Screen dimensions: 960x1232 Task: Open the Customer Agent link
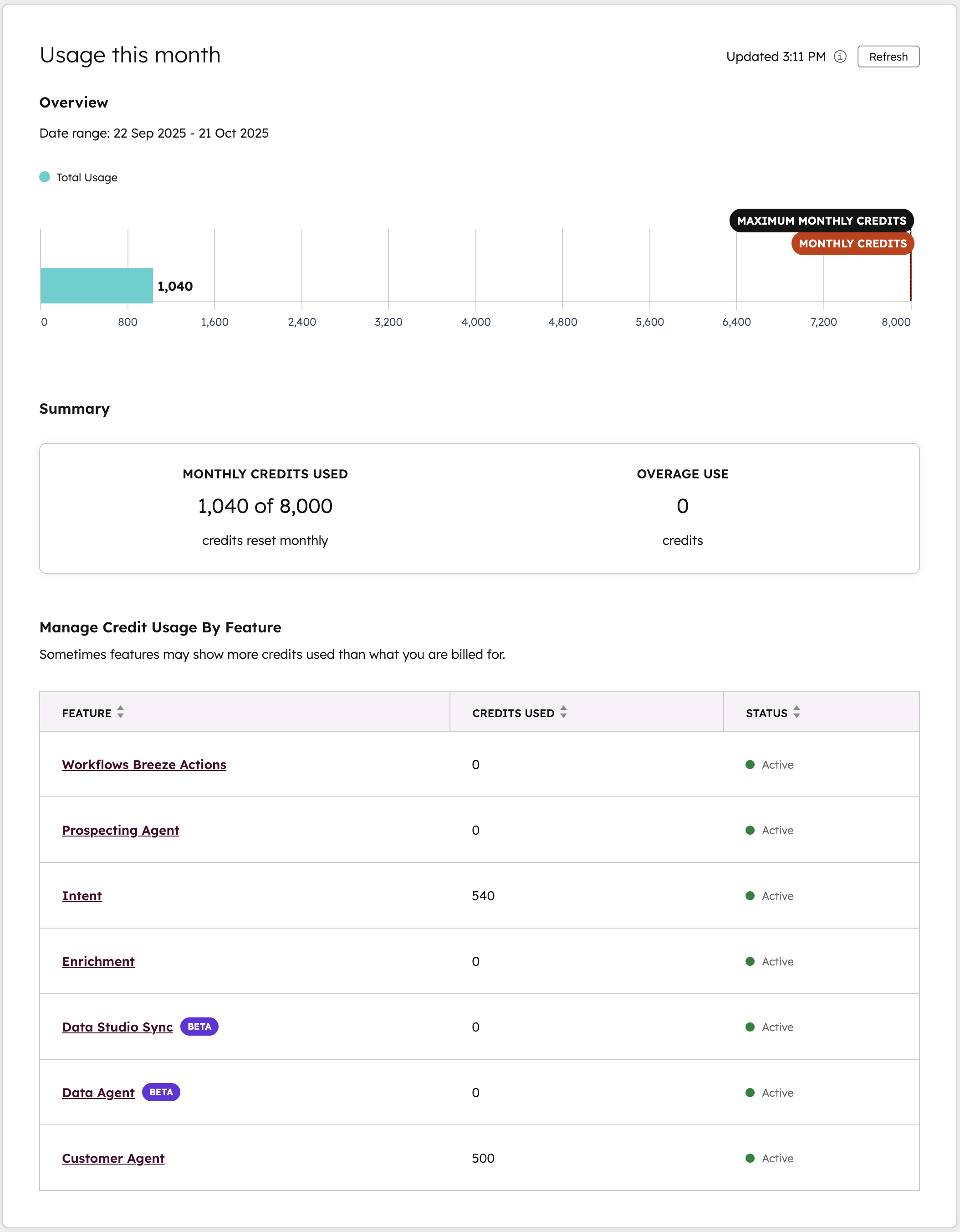click(x=113, y=1158)
